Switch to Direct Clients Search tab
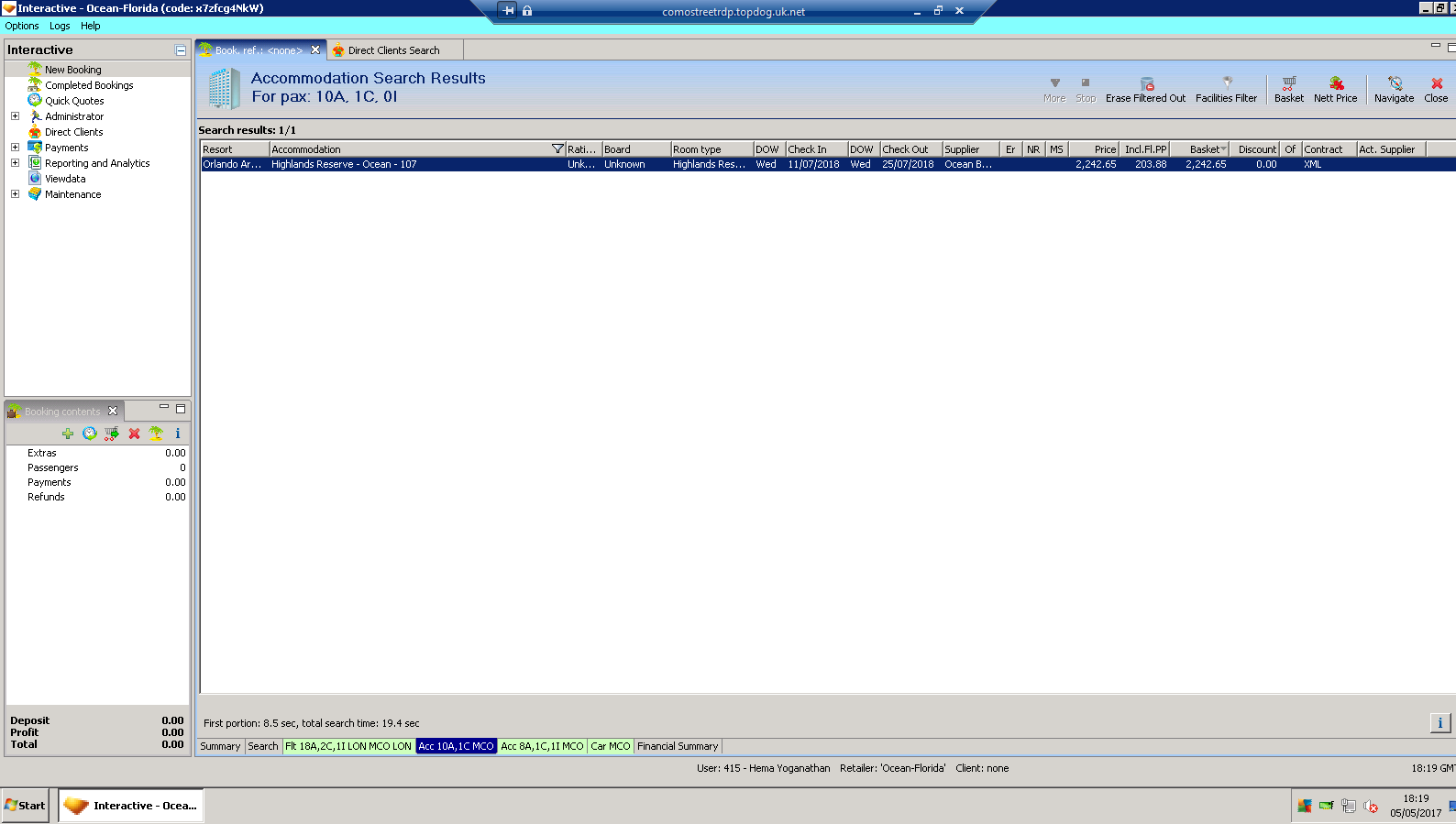 pos(393,50)
